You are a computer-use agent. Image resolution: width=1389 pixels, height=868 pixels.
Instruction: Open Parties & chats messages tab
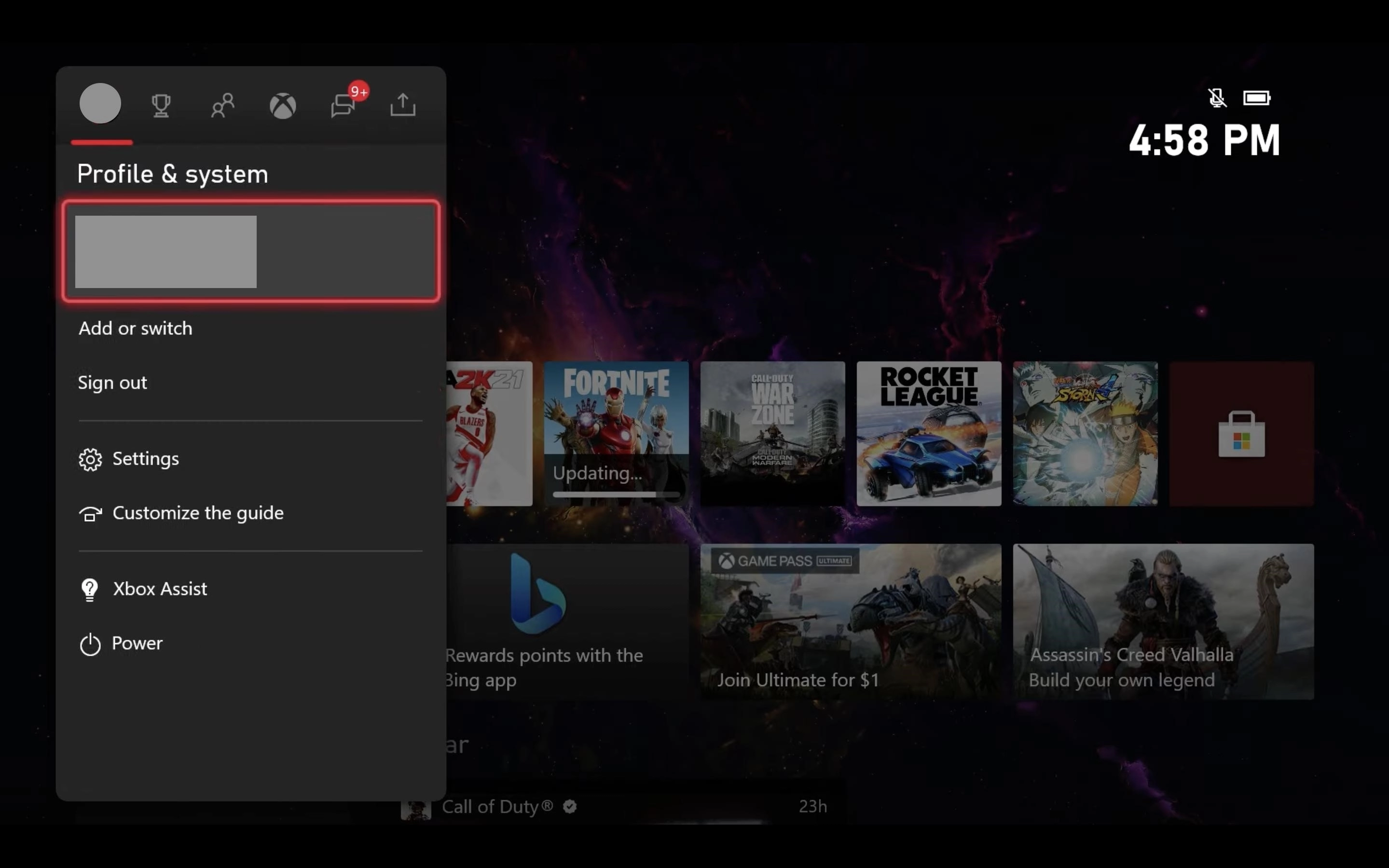(x=343, y=106)
